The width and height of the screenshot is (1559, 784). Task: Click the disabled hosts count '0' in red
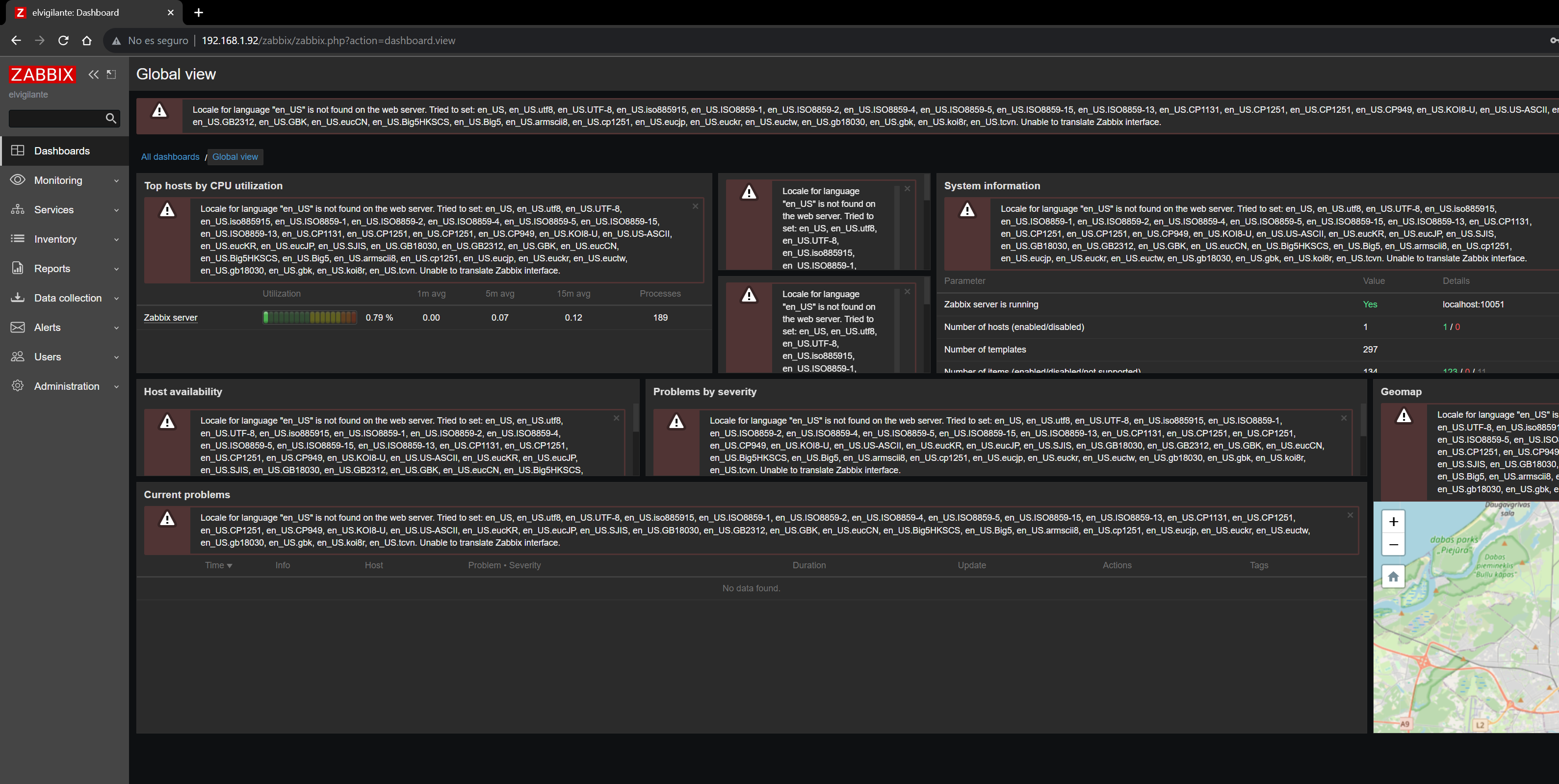[x=1457, y=327]
